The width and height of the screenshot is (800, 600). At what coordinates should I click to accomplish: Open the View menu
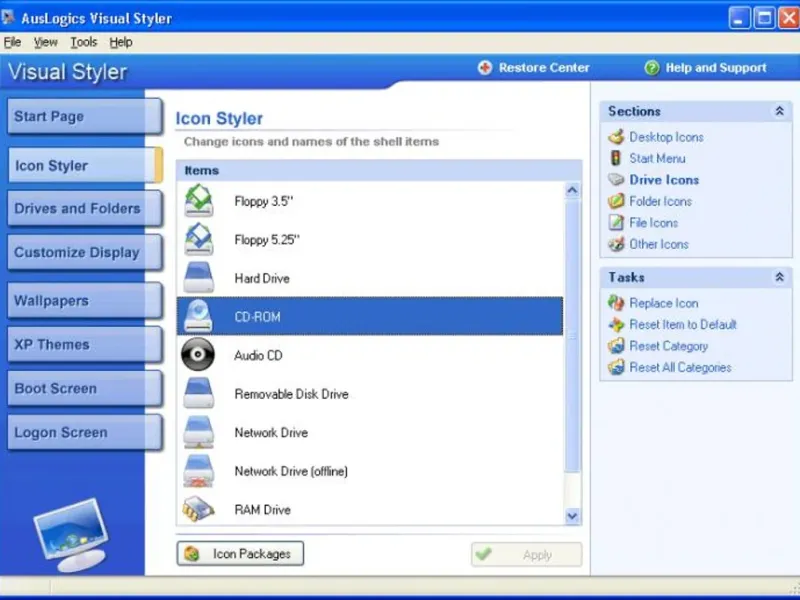click(45, 42)
